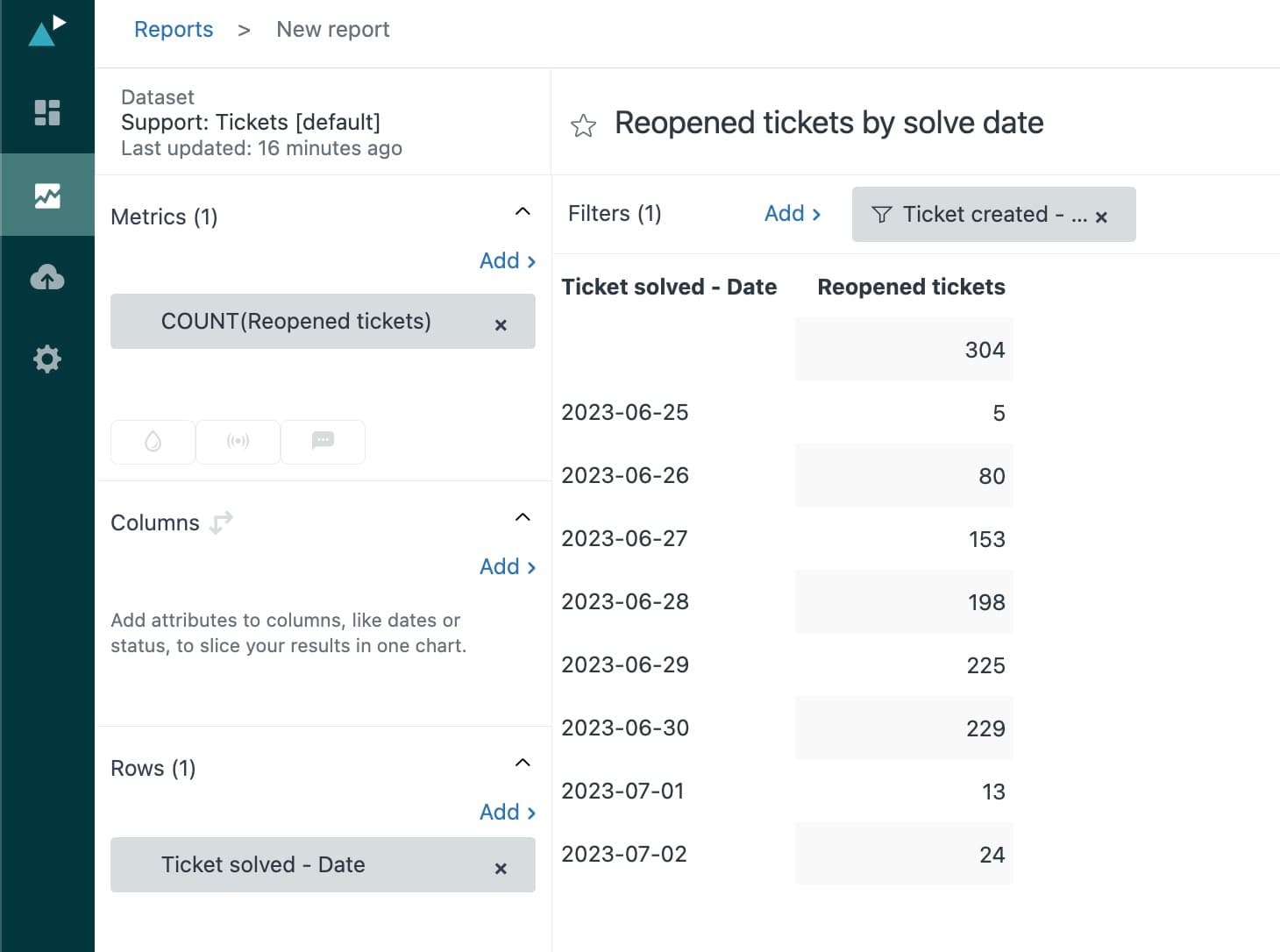Open the dashboards library from the sidebar
1280x952 pixels.
[x=47, y=112]
